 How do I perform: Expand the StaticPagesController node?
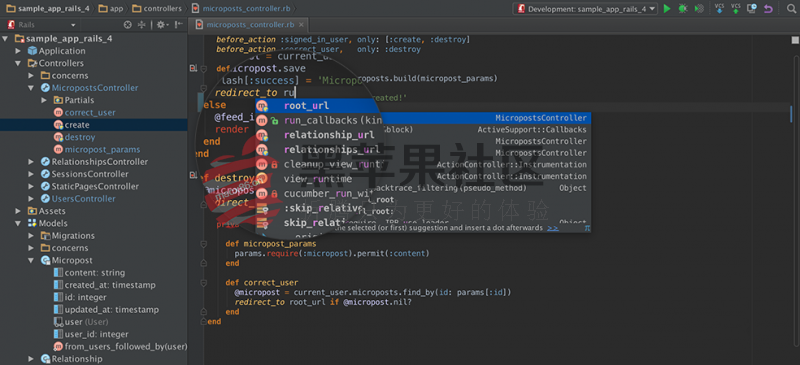click(x=31, y=186)
